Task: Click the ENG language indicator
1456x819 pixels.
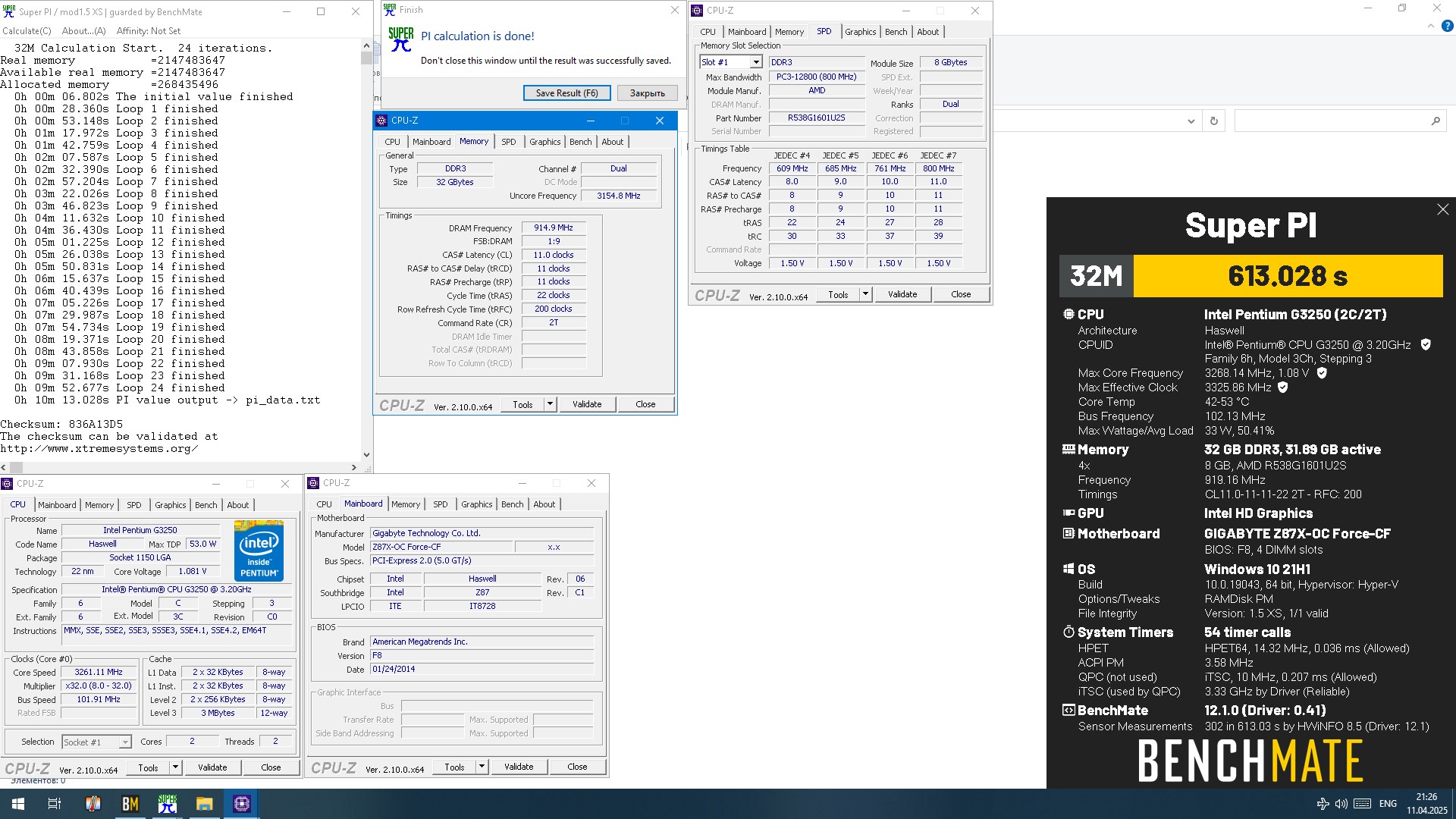Action: [1388, 804]
